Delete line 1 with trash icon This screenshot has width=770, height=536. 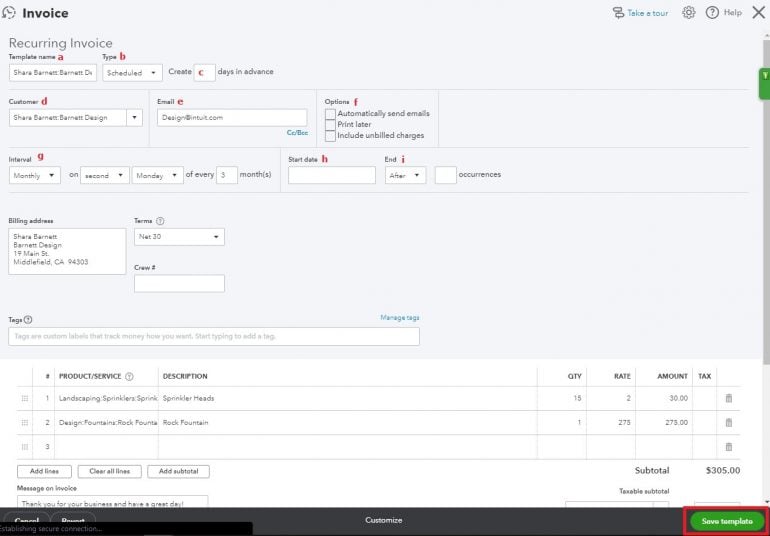pyautogui.click(x=728, y=398)
